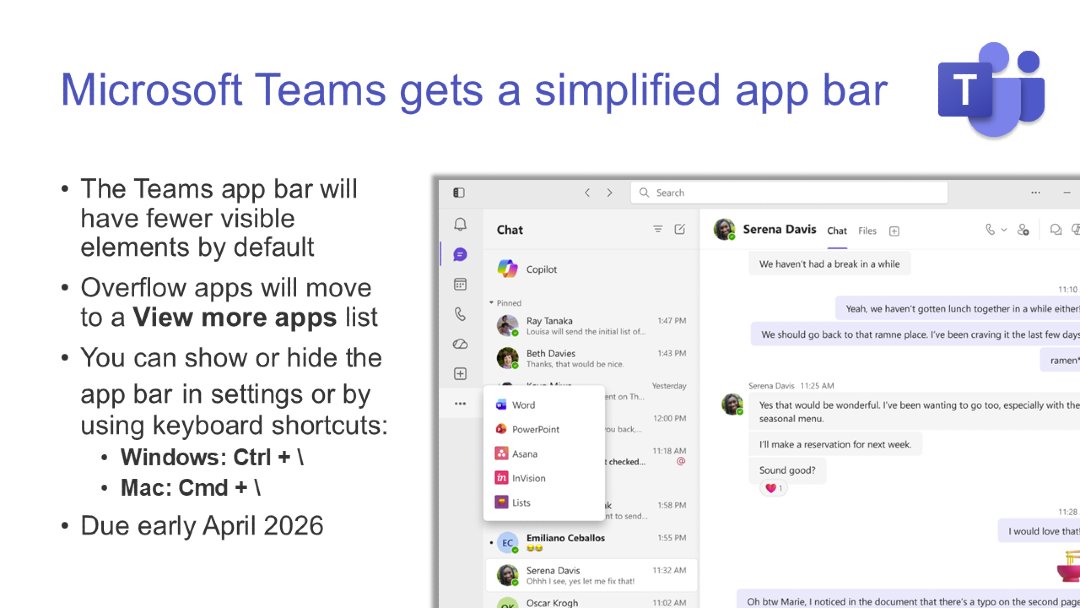Open the chat bubble icon in header
Image resolution: width=1080 pixels, height=608 pixels.
point(1055,230)
